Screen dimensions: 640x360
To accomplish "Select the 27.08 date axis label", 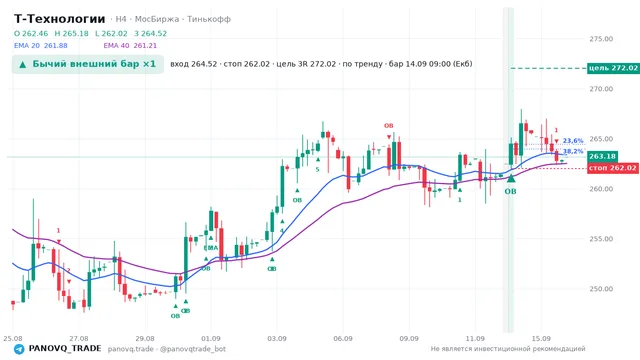I will tap(79, 338).
